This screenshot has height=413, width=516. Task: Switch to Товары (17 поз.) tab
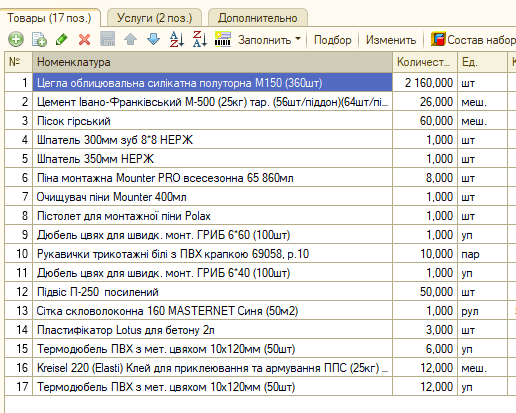[49, 18]
